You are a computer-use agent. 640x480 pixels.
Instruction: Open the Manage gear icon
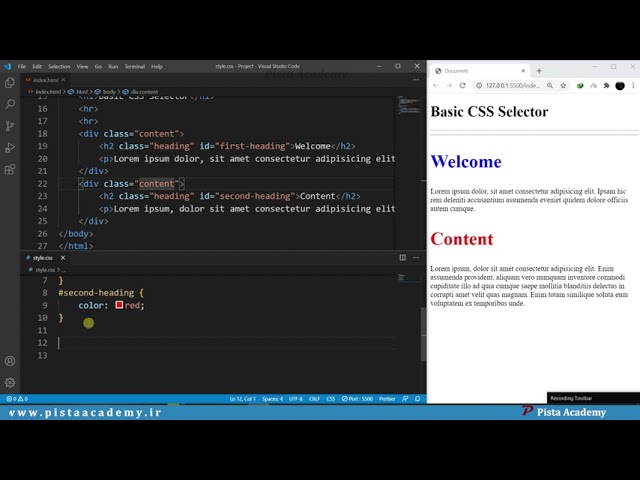[10, 382]
